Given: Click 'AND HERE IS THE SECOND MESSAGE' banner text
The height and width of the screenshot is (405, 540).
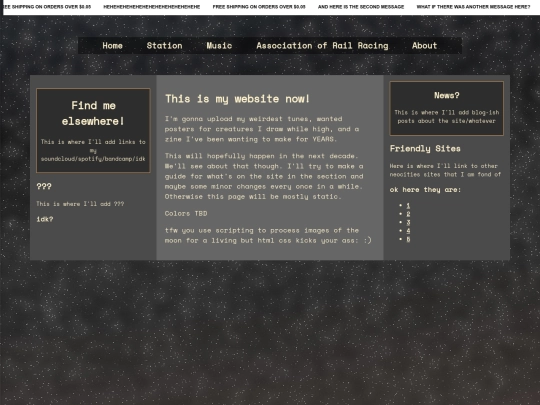Looking at the screenshot, I should point(361,7).
